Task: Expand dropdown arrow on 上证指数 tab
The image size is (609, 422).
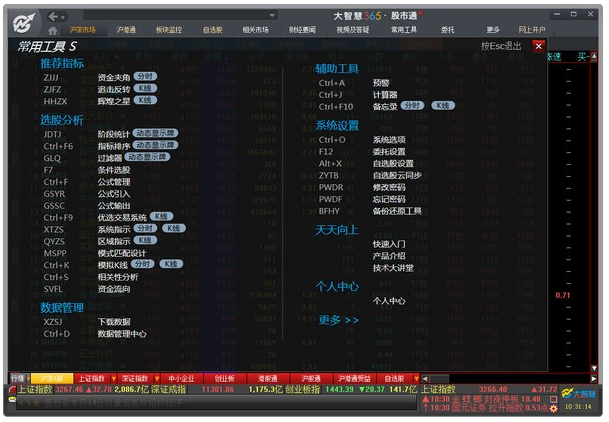Action: (114, 378)
